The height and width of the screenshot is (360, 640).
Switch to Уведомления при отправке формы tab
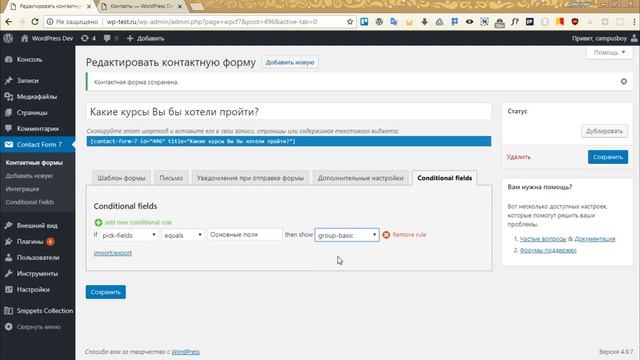click(250, 178)
